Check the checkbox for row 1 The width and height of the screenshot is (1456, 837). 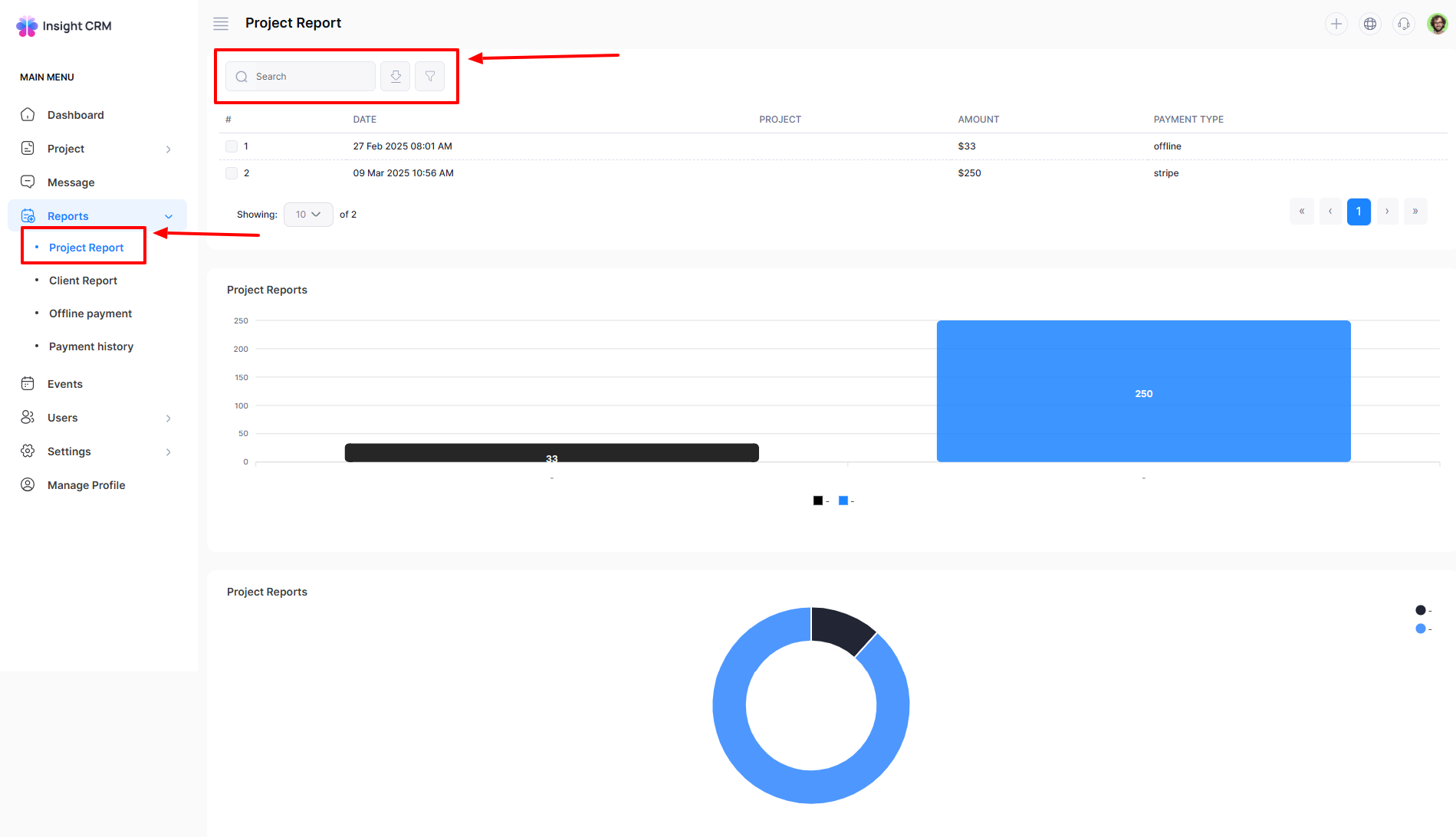click(232, 146)
